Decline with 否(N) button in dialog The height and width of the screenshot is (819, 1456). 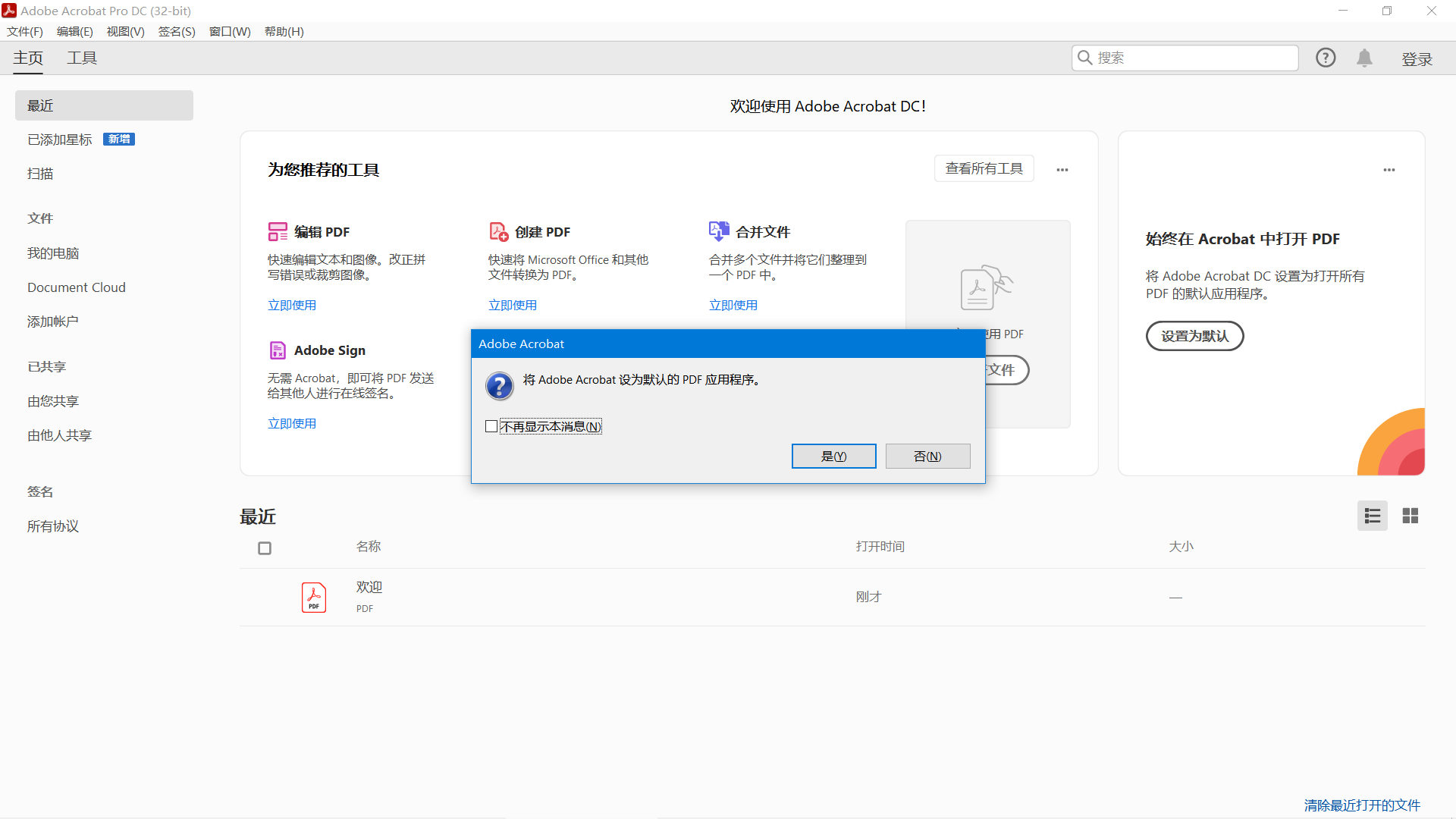coord(927,456)
